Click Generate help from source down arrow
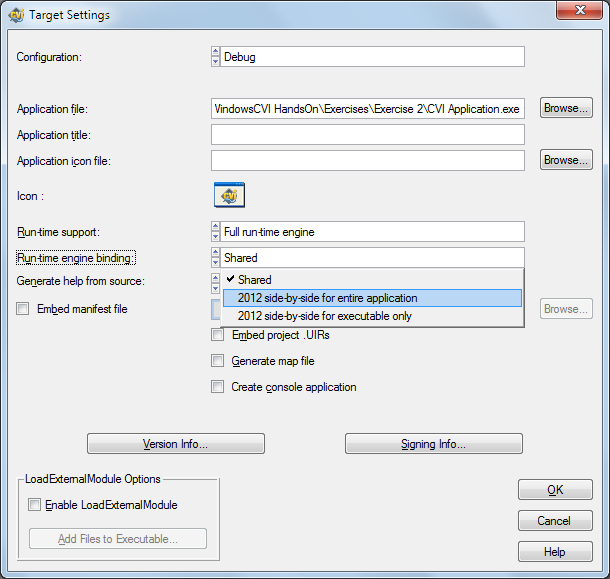610x579 pixels. pos(216,288)
